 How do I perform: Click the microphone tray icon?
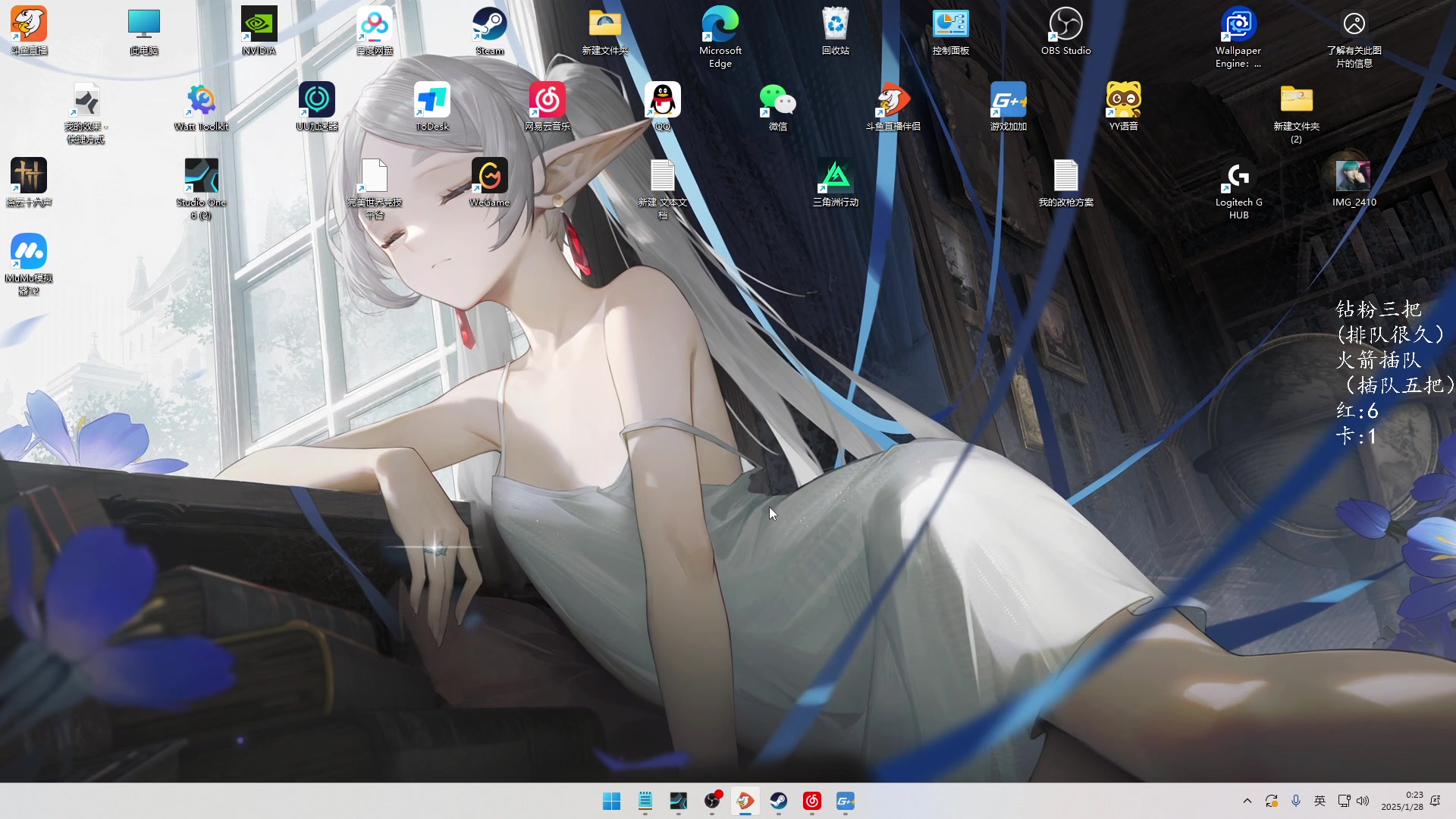pos(1296,801)
